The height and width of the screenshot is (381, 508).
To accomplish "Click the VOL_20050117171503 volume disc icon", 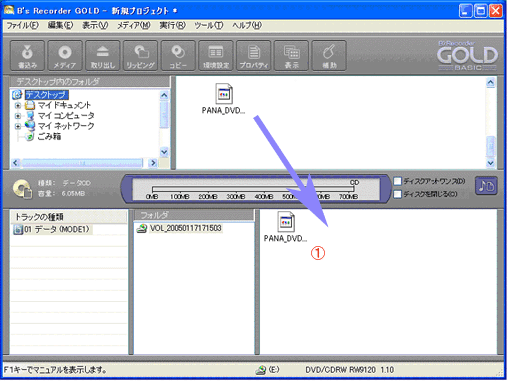I will pyautogui.click(x=142, y=228).
